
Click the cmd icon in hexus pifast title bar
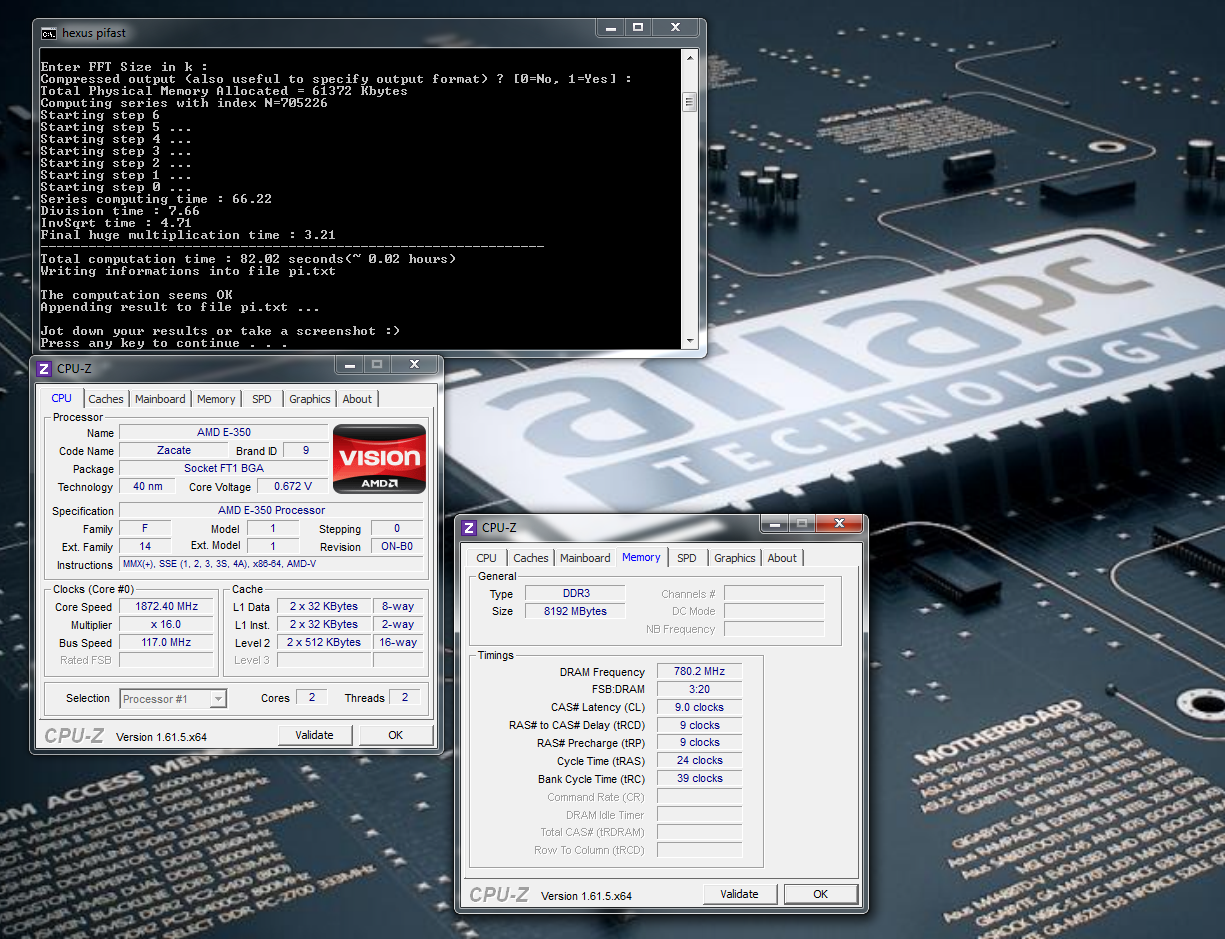[x=48, y=33]
